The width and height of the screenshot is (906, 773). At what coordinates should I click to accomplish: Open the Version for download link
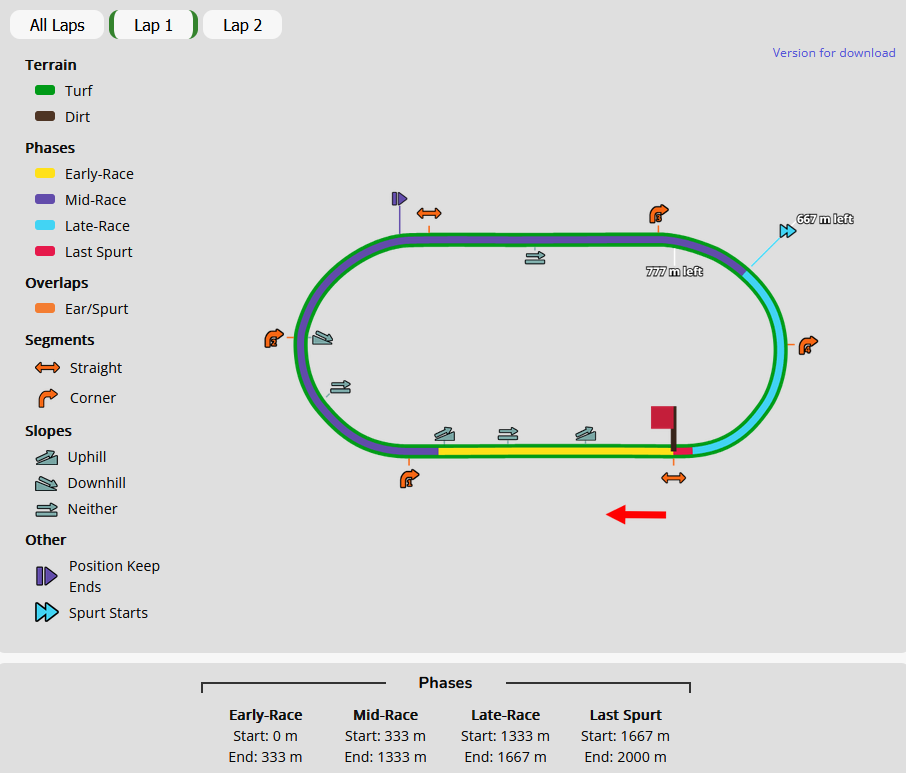834,53
